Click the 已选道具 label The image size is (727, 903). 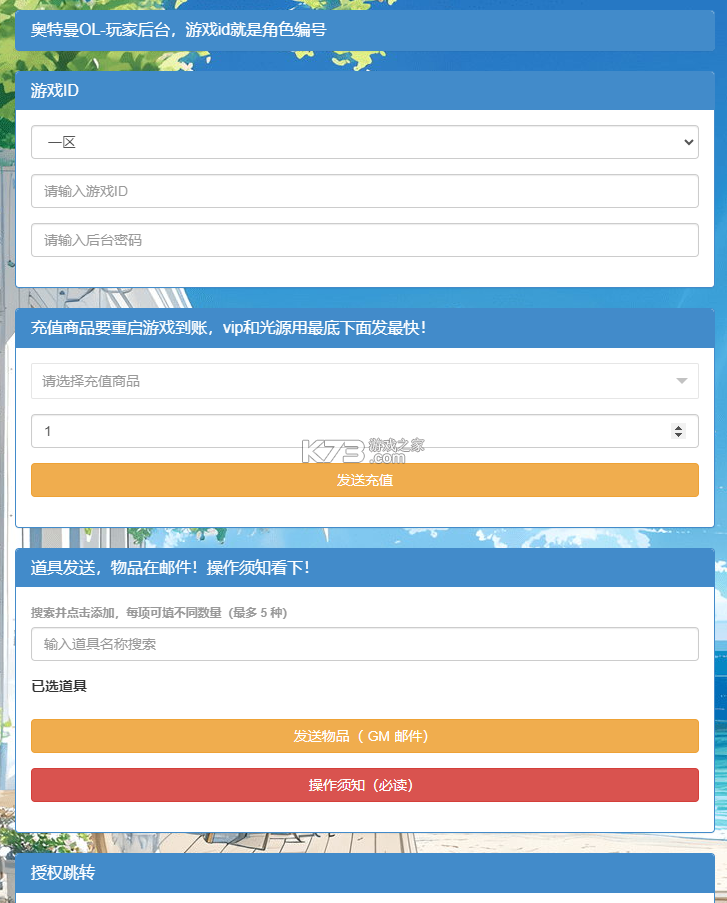pyautogui.click(x=59, y=686)
